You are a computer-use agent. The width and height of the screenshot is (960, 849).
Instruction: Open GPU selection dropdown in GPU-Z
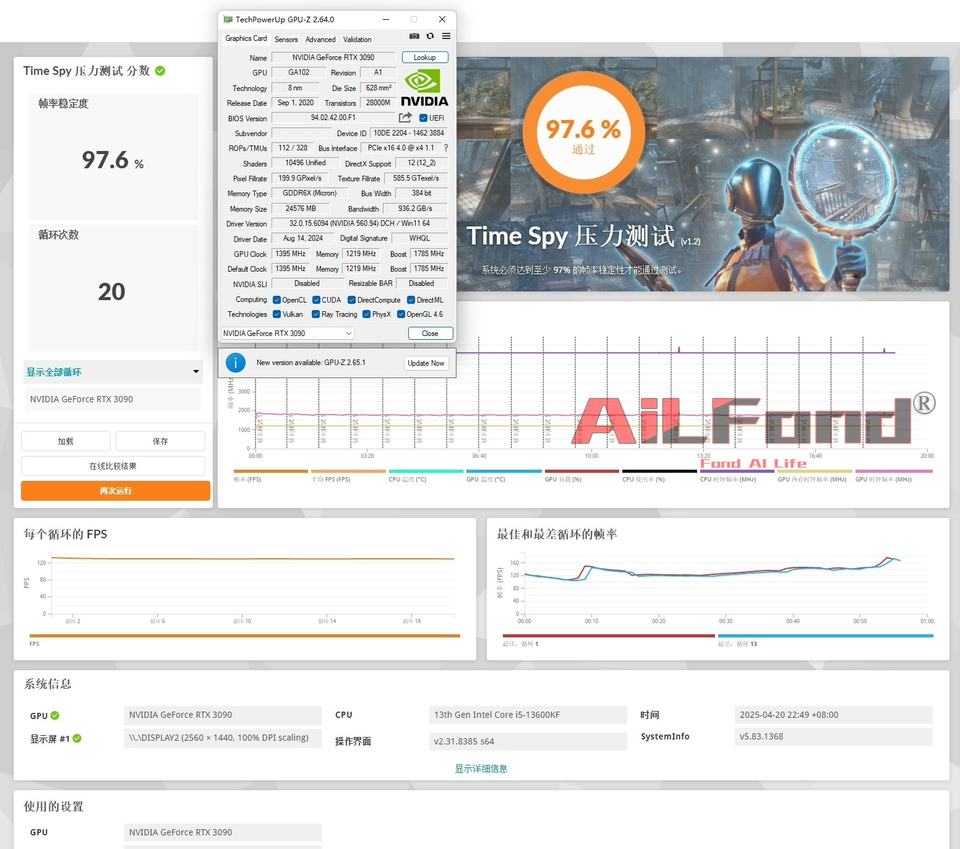click(287, 333)
